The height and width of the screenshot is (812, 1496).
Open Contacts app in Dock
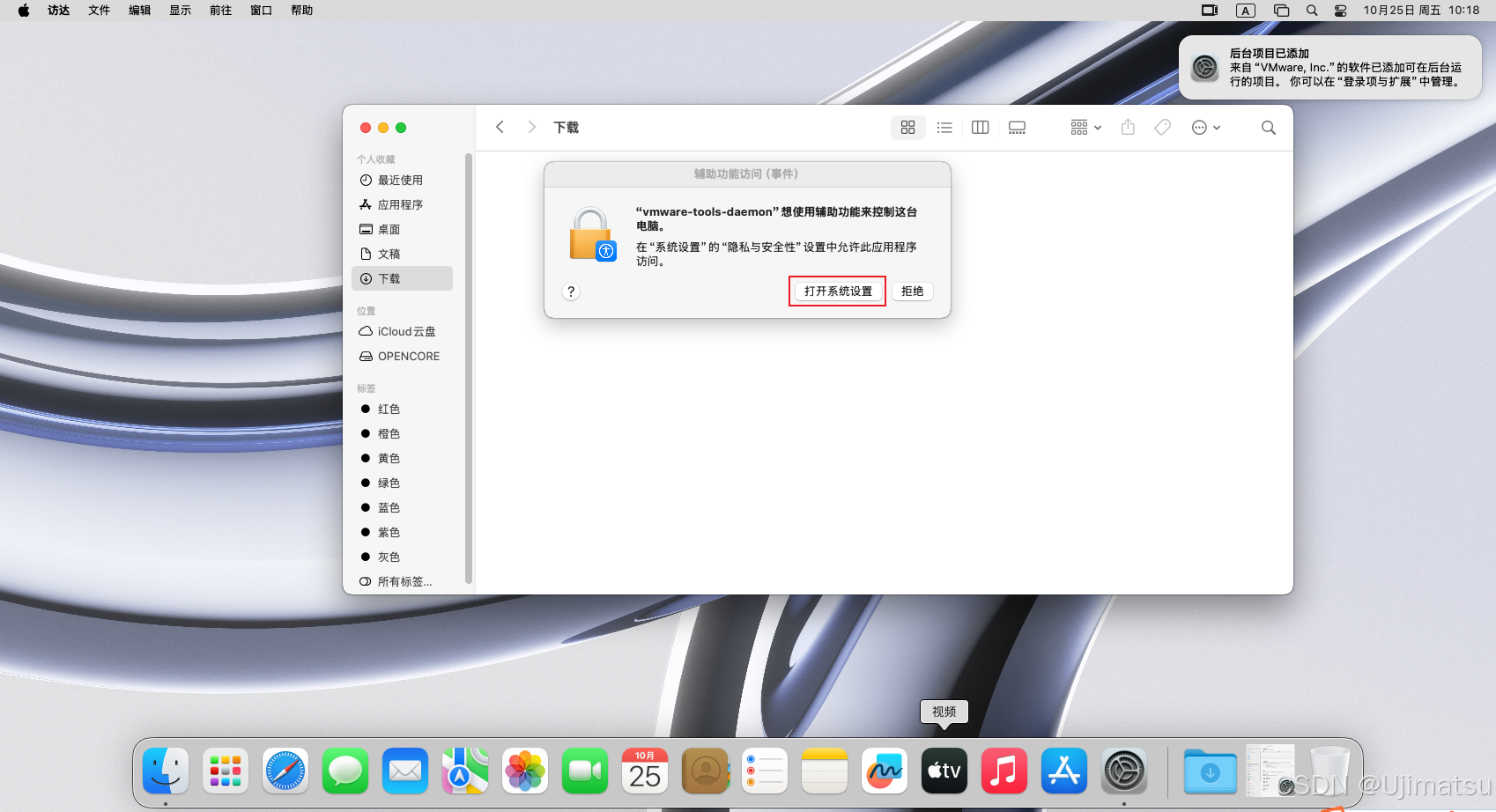705,771
